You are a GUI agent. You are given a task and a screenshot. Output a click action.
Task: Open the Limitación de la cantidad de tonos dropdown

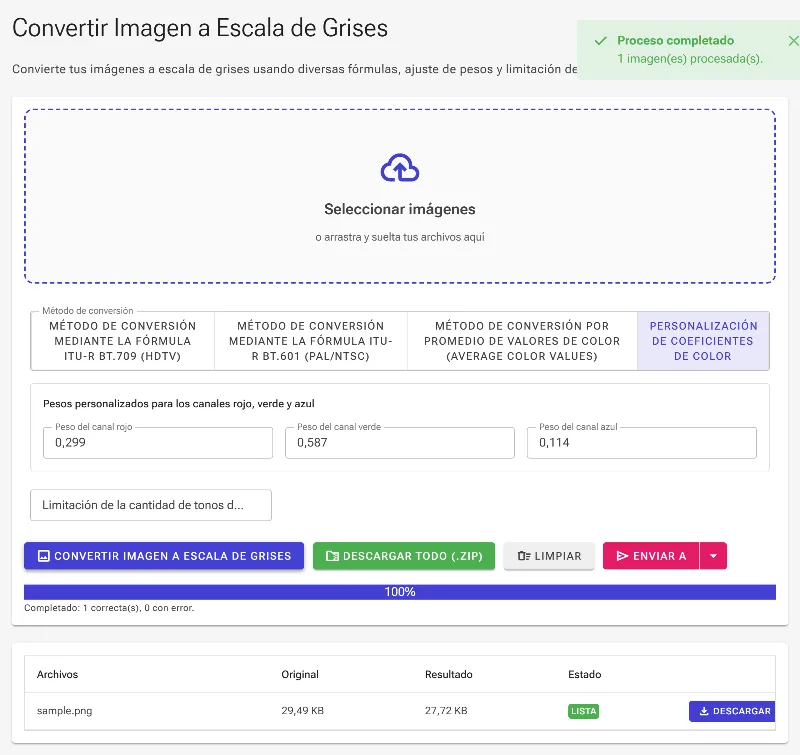151,505
